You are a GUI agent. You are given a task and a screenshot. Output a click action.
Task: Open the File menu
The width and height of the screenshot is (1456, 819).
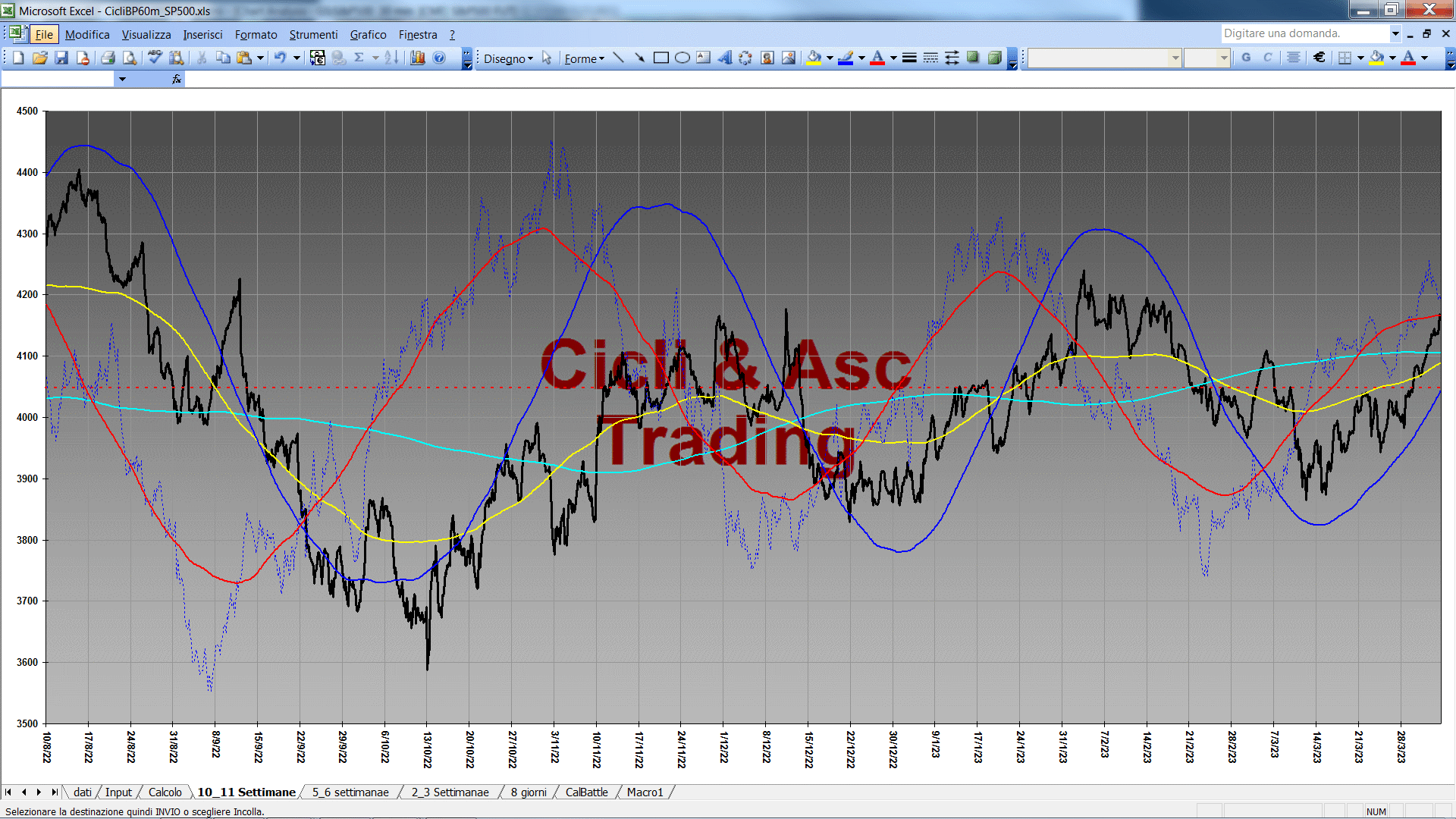pyautogui.click(x=44, y=34)
